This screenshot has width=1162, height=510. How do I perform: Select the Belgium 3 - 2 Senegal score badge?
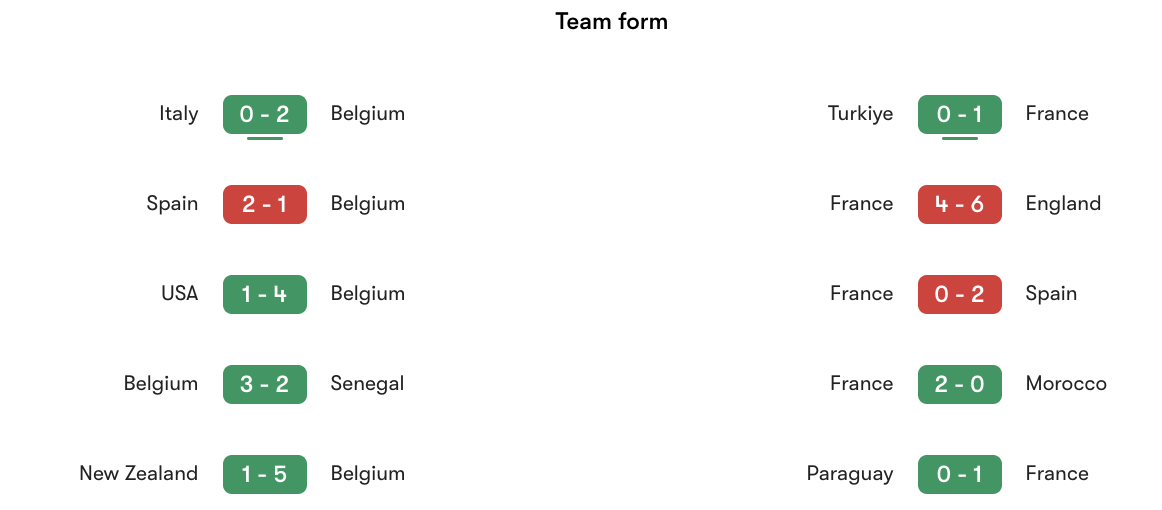coord(265,384)
